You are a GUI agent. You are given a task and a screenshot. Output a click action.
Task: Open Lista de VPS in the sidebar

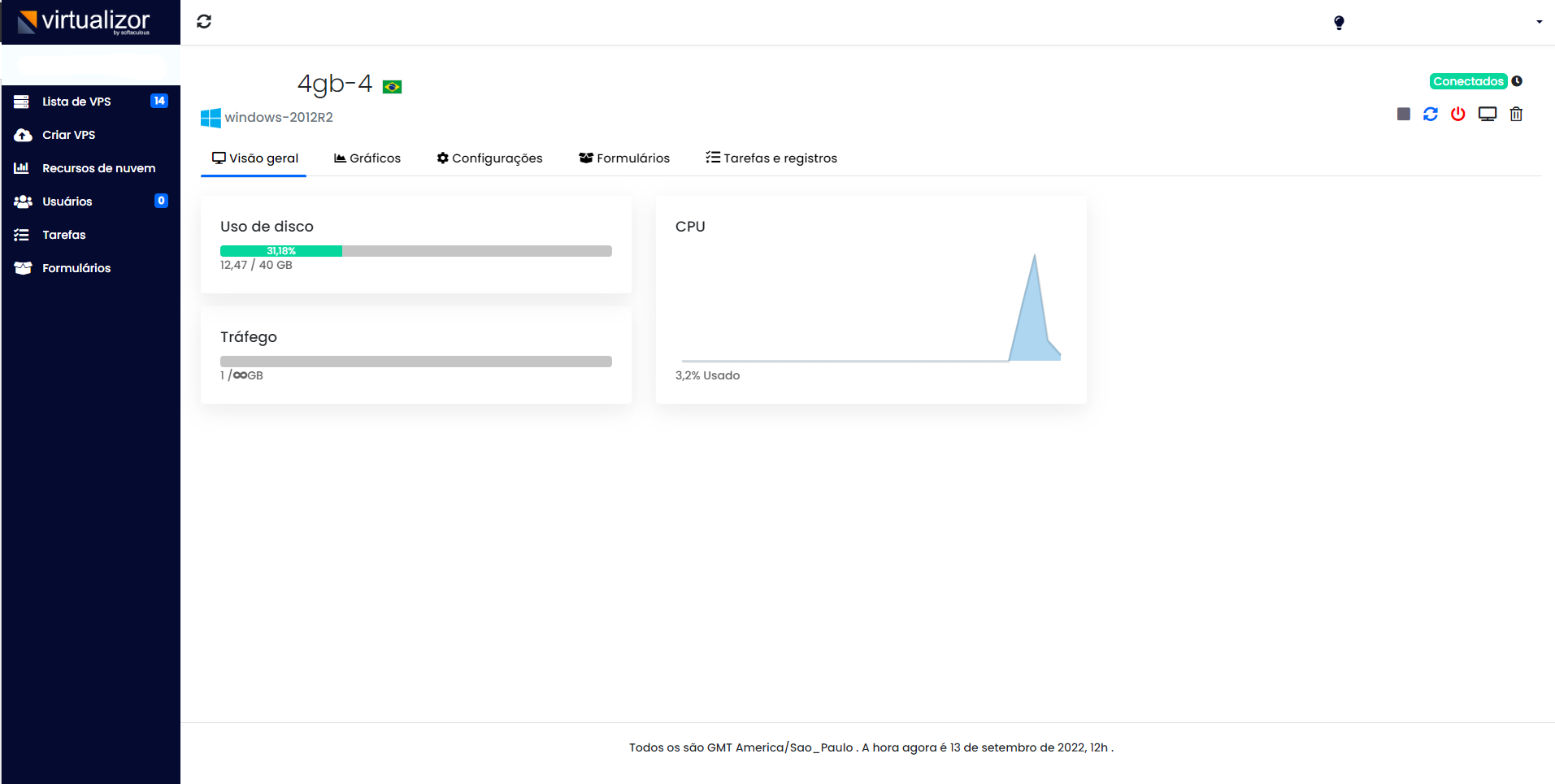(76, 102)
